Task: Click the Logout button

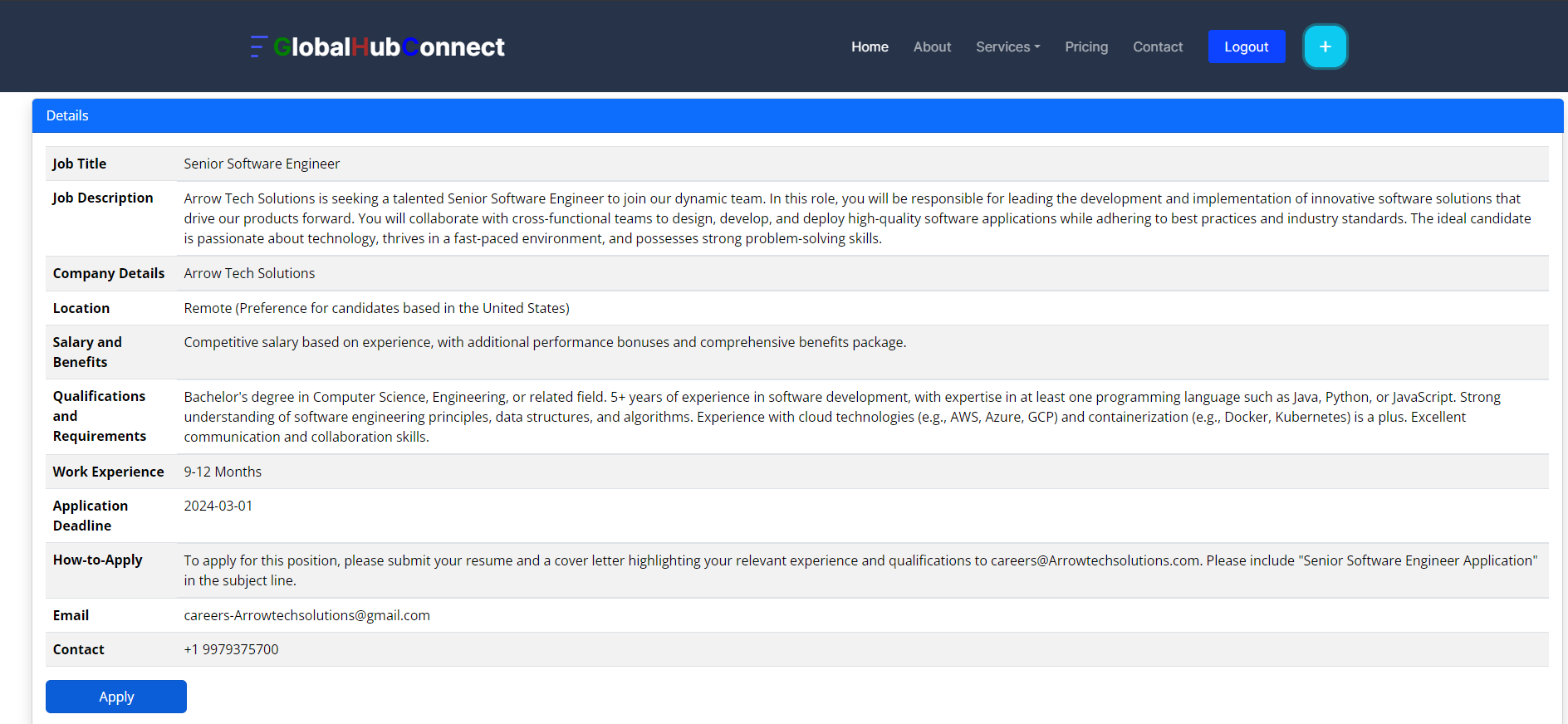Action: [x=1247, y=46]
